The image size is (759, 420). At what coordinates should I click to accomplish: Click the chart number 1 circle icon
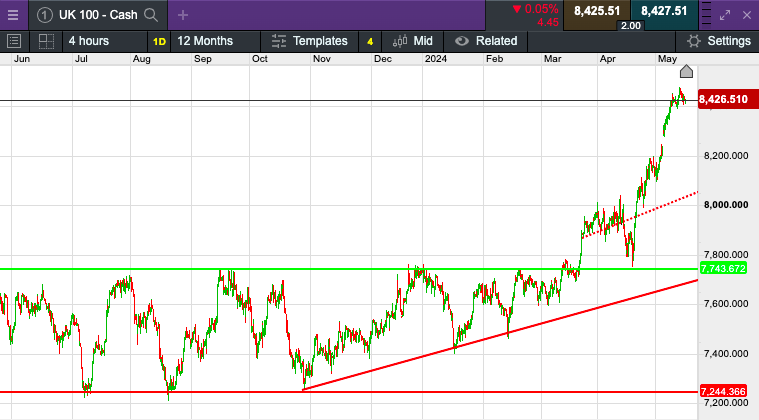tap(45, 15)
